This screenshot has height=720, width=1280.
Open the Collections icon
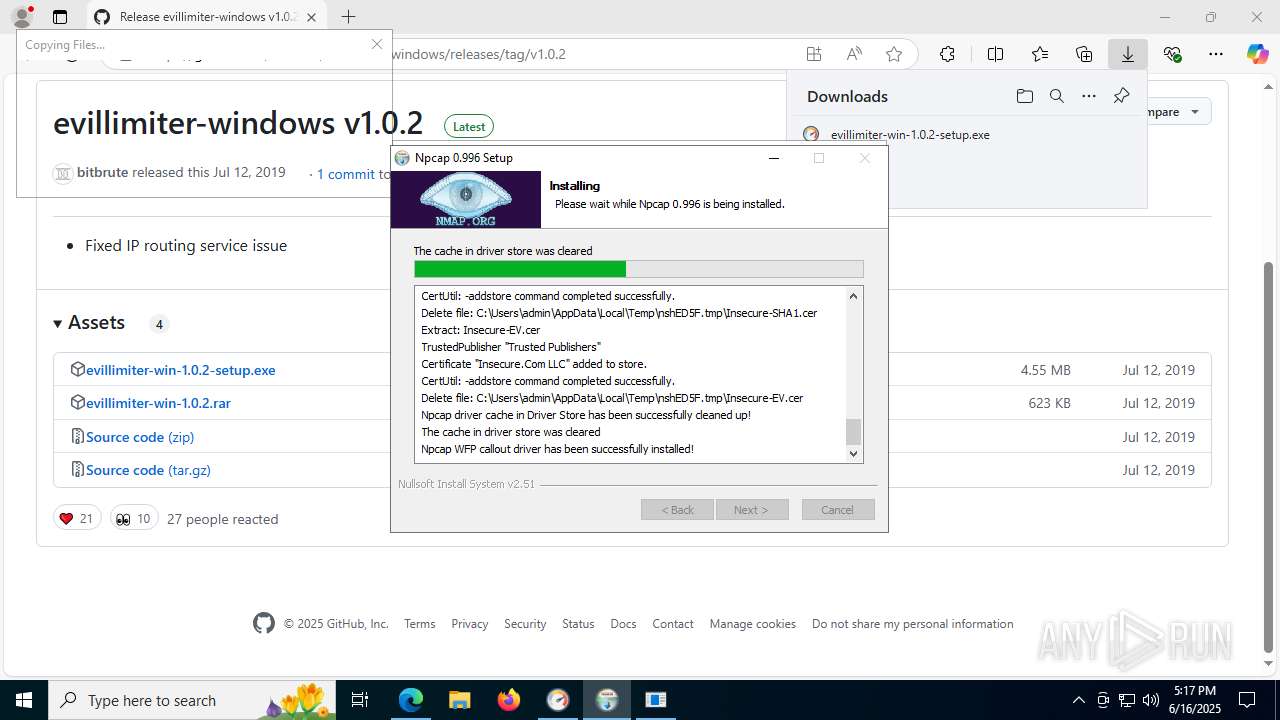click(x=1084, y=54)
